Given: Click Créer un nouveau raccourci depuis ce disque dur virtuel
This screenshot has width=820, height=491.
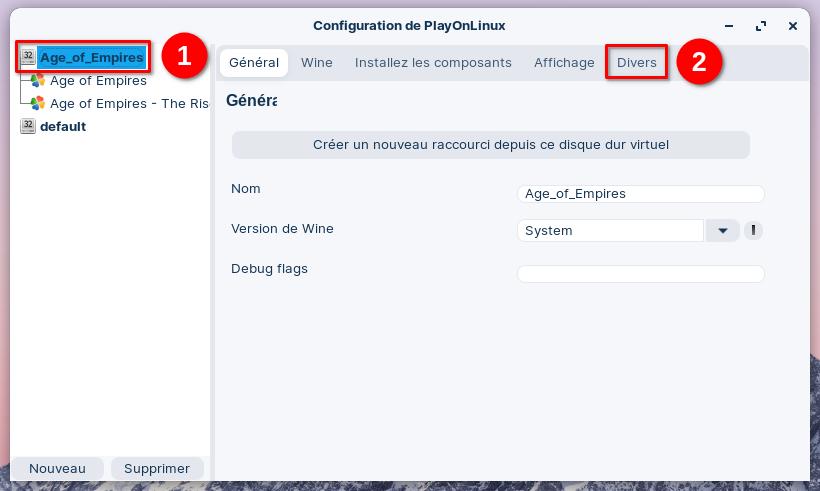Looking at the screenshot, I should pyautogui.click(x=491, y=145).
